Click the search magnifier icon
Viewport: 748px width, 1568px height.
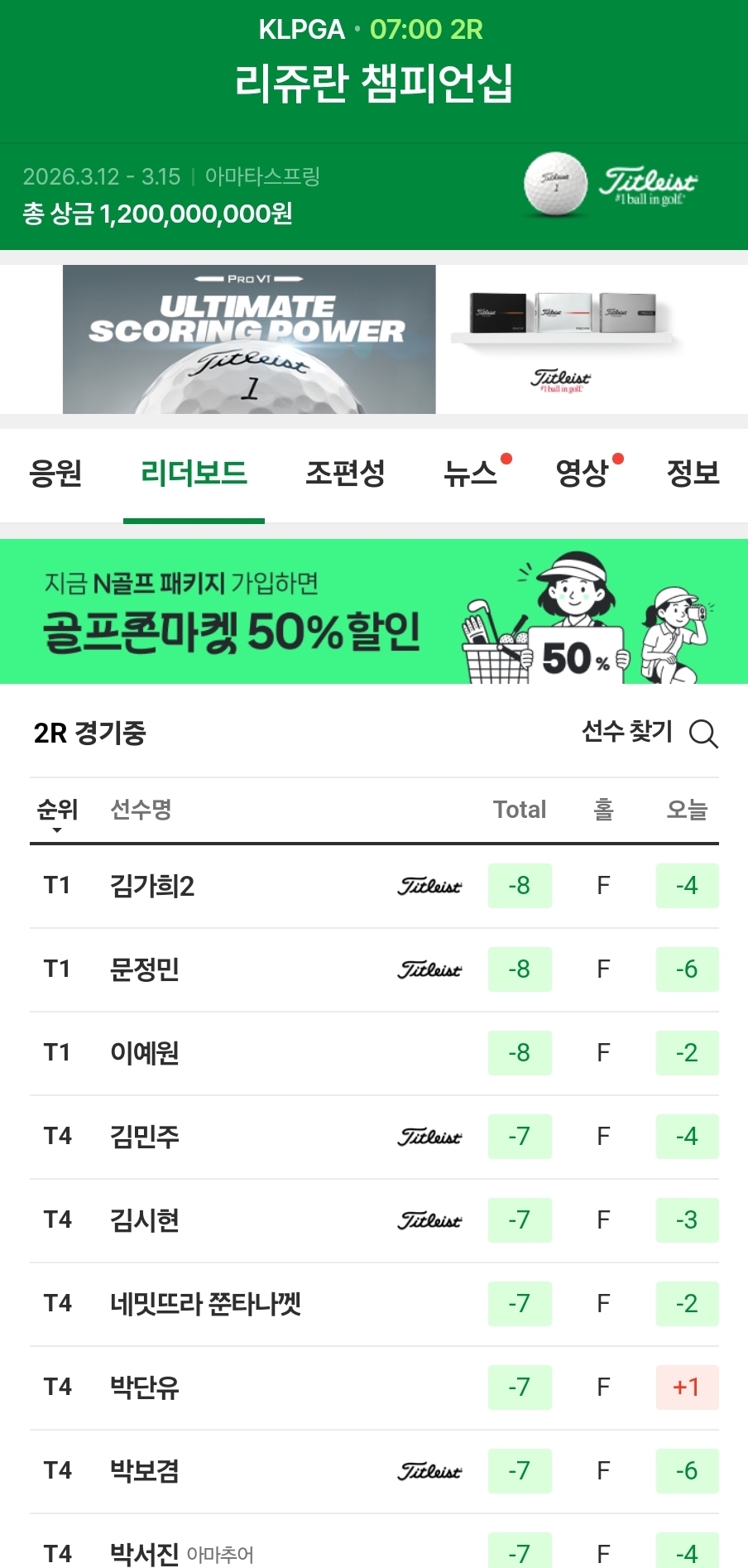pyautogui.click(x=703, y=733)
